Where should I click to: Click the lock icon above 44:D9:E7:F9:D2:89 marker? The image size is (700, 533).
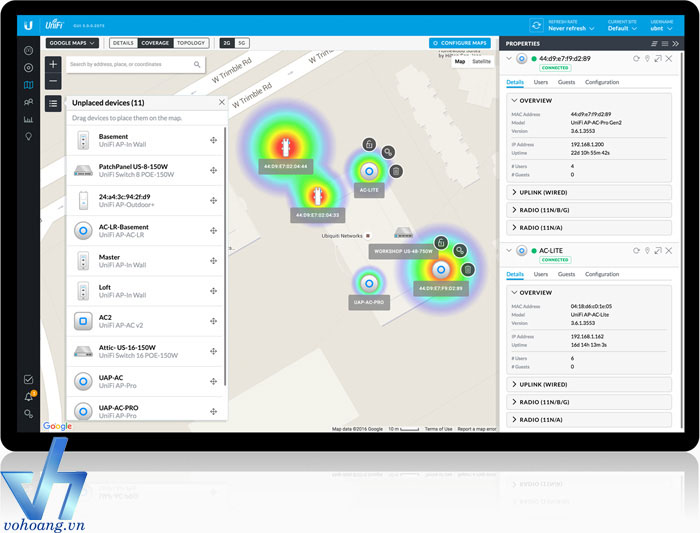(x=441, y=243)
